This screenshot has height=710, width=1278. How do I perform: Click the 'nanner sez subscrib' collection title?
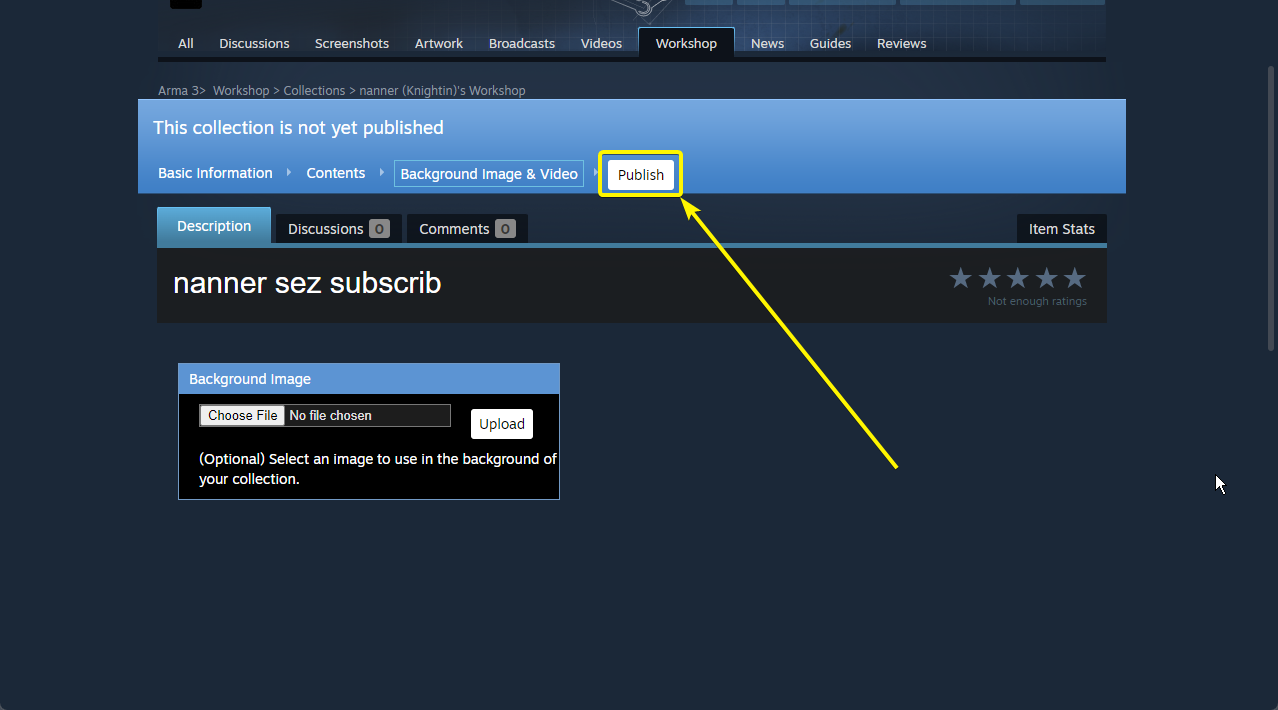point(307,283)
